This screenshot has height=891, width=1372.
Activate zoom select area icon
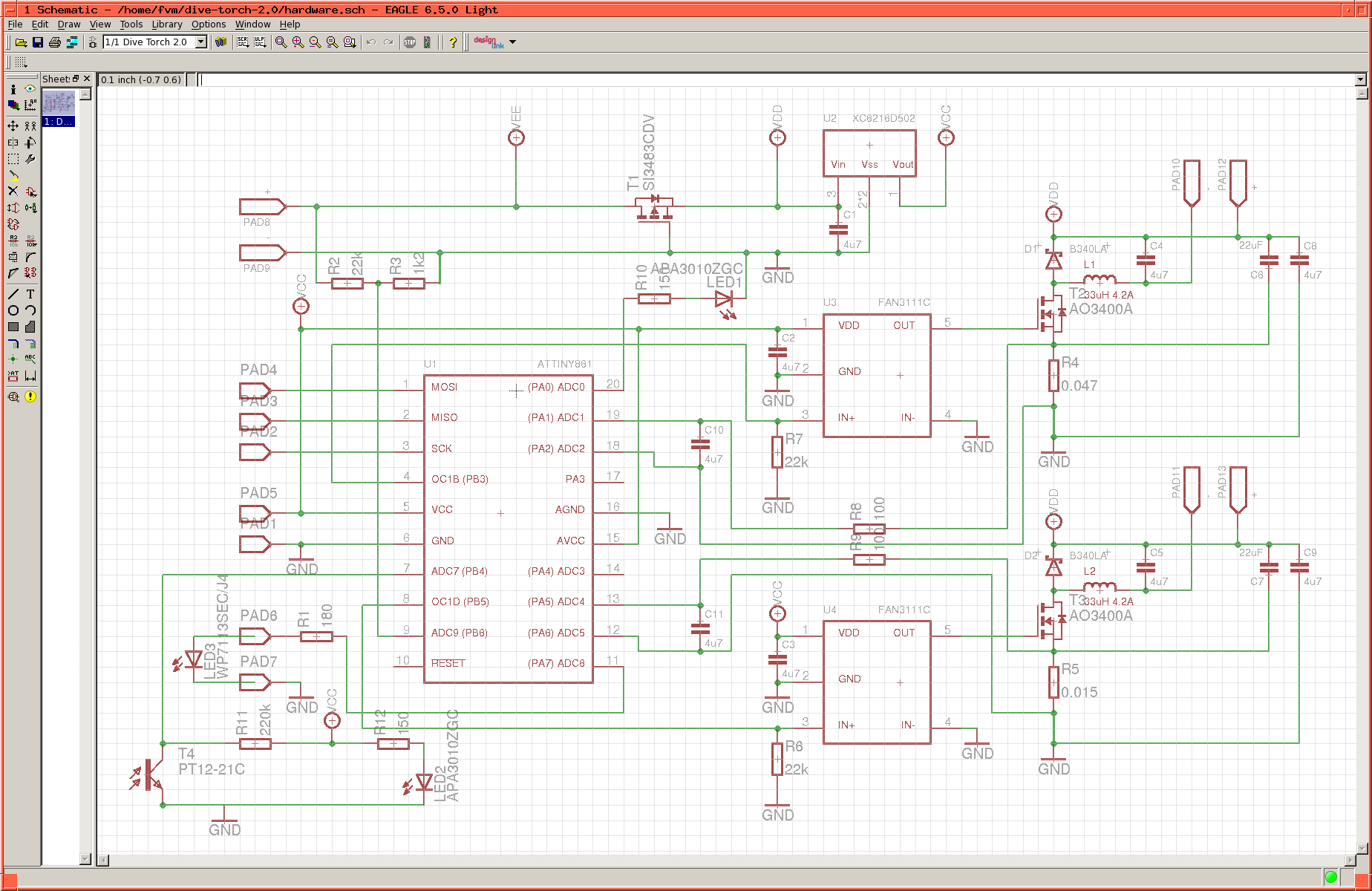click(350, 42)
